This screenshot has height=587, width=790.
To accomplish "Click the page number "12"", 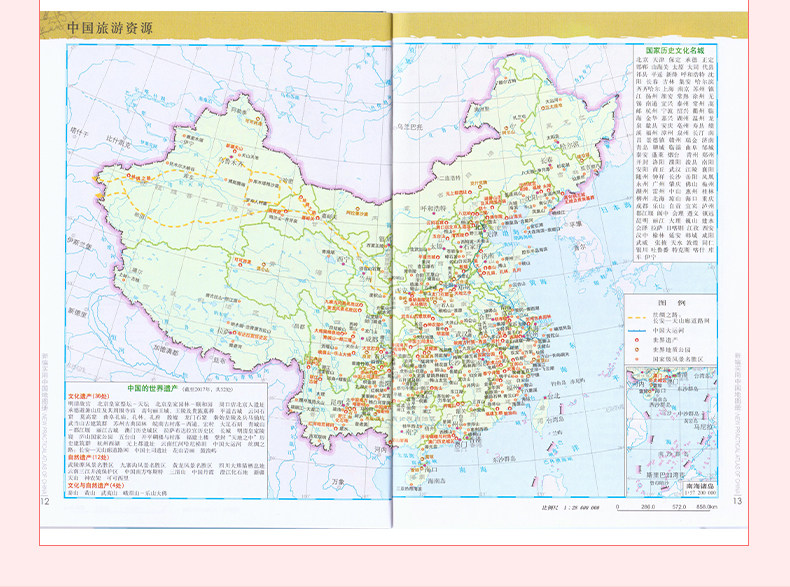I will pyautogui.click(x=45, y=501).
